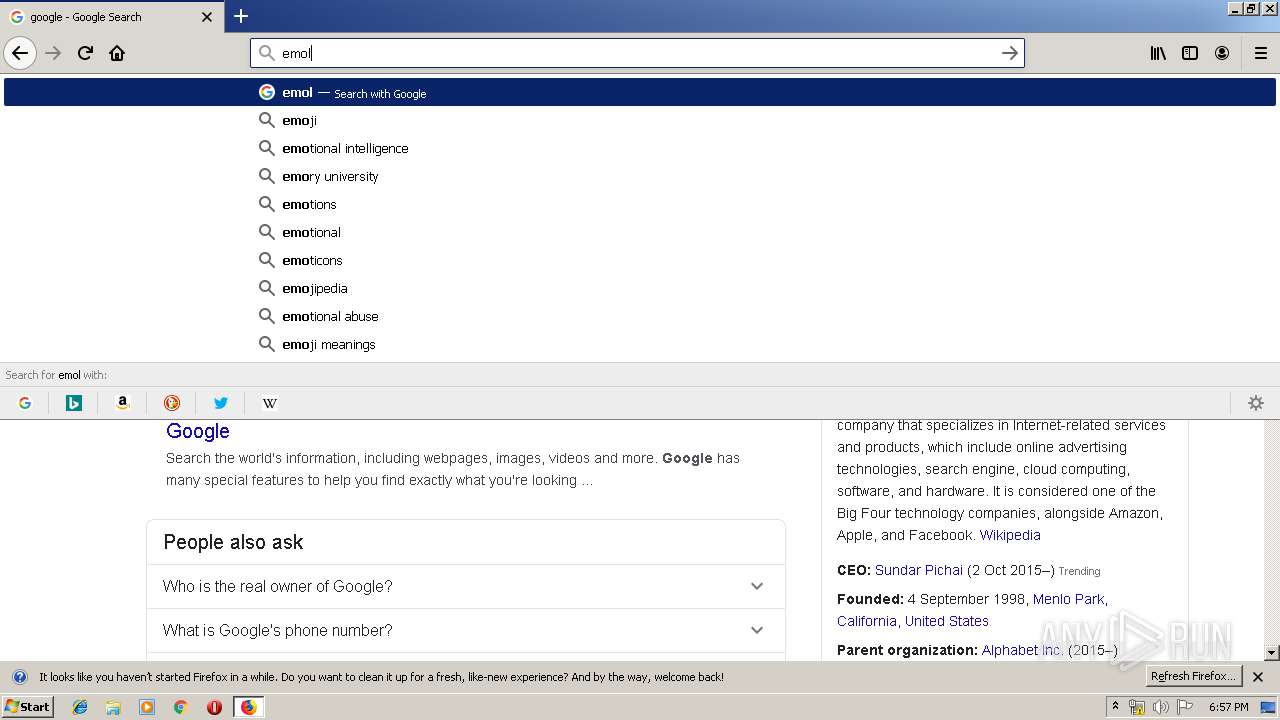Dismiss the Refresh Firefox notification bar
The width and height of the screenshot is (1280, 720).
click(x=1258, y=677)
